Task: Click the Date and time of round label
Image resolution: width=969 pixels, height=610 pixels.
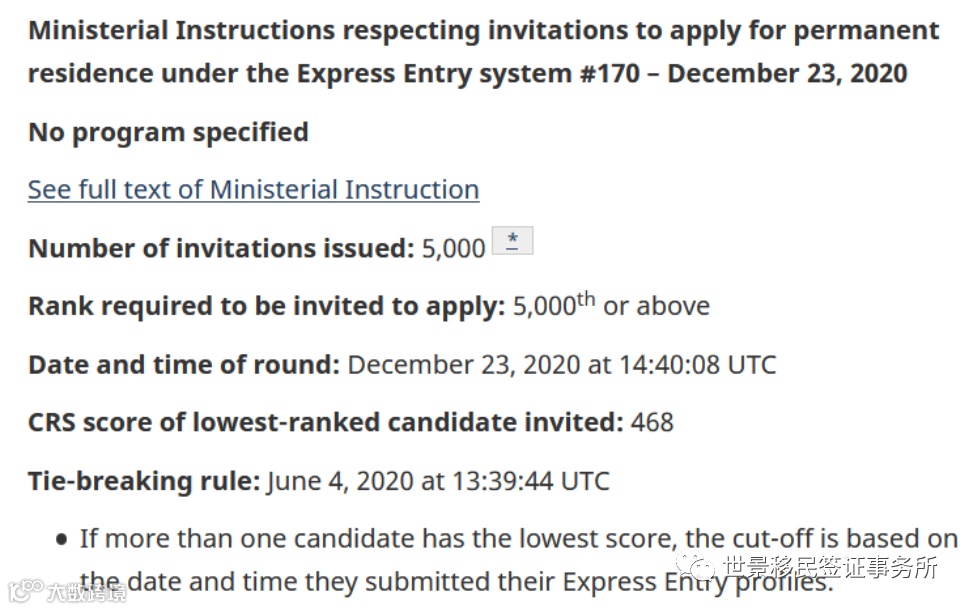Action: [184, 365]
